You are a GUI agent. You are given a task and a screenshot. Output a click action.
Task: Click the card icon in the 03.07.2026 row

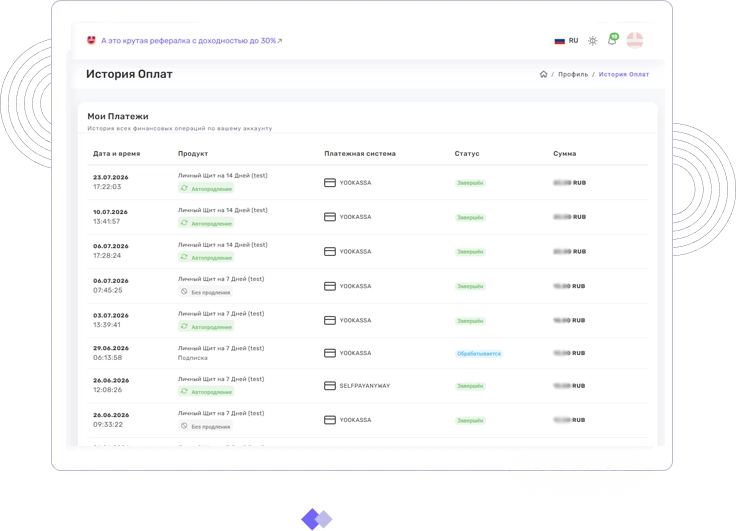[330, 320]
